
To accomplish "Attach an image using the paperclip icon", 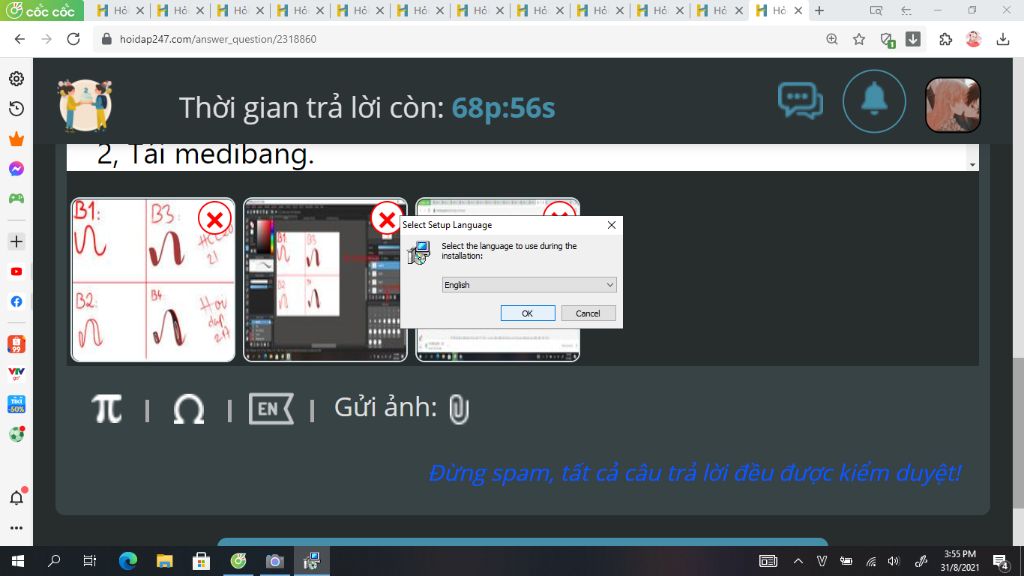I will [460, 408].
